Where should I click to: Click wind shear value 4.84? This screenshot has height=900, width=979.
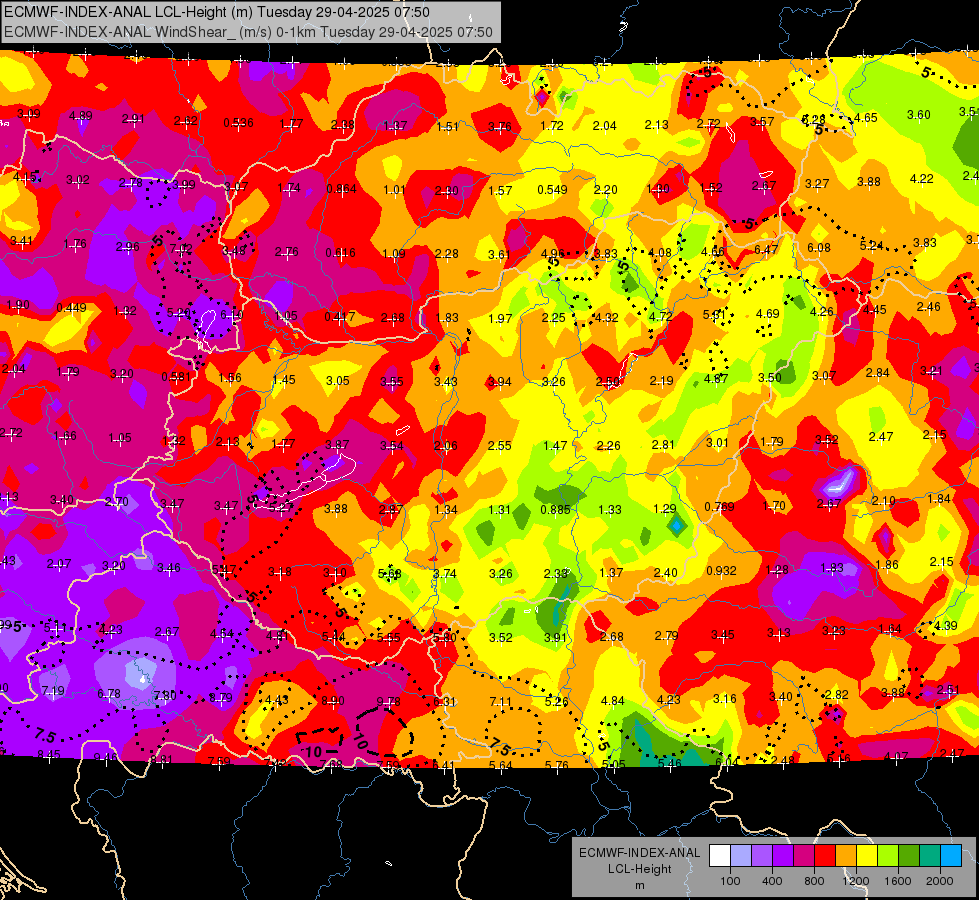pyautogui.click(x=612, y=701)
